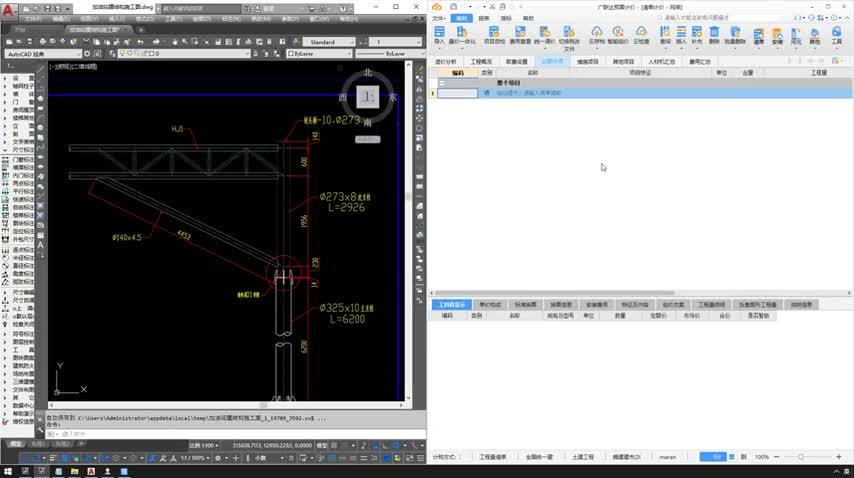Switch to the 措施项目 tab
Viewport: 854px width, 478px height.
click(x=588, y=61)
